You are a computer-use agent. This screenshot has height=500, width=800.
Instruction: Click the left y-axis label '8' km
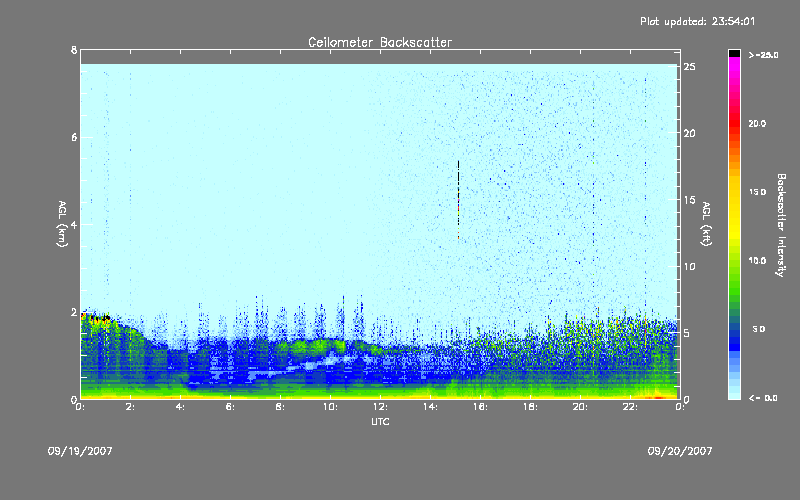click(x=74, y=50)
